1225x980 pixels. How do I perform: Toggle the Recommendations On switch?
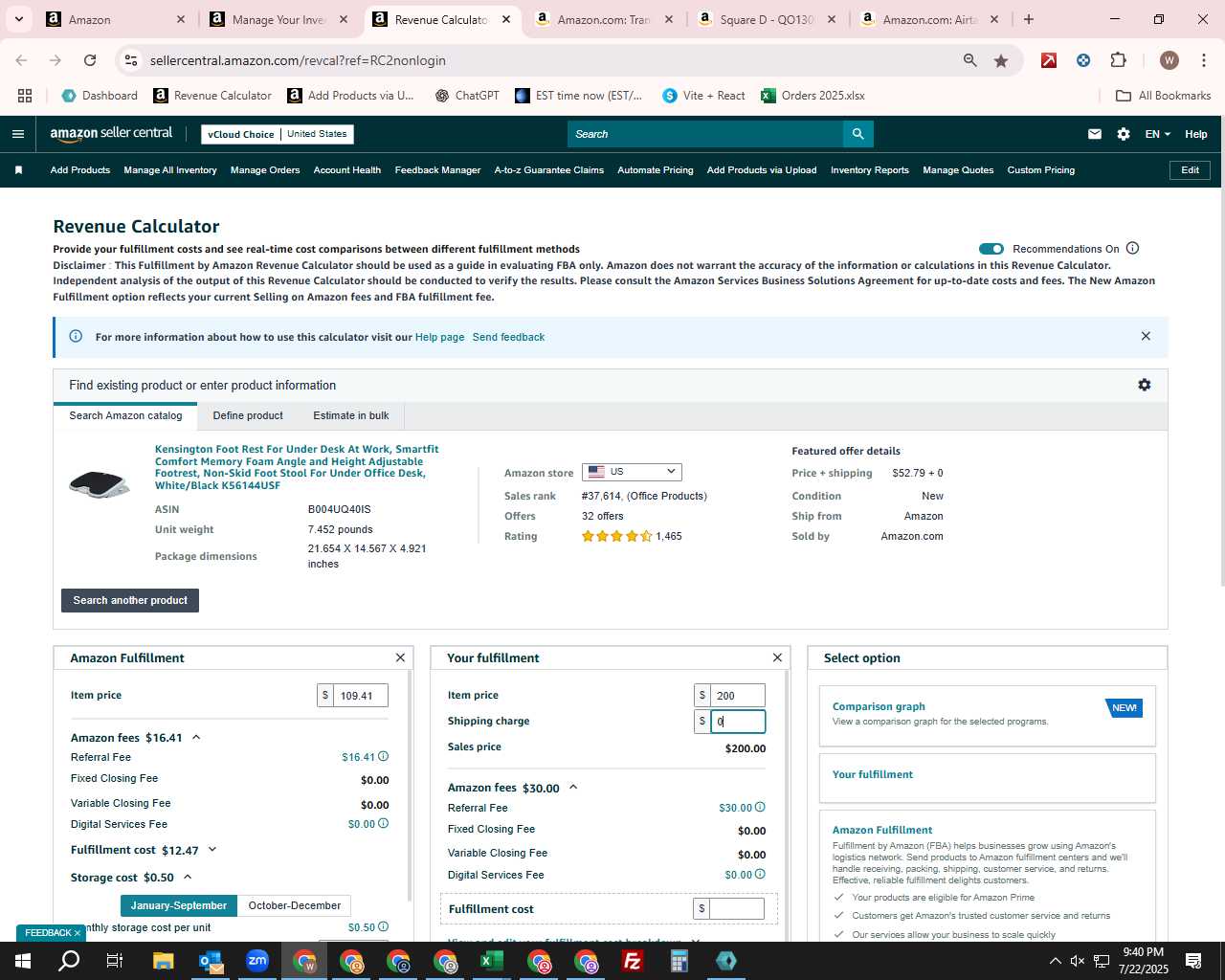pos(991,249)
